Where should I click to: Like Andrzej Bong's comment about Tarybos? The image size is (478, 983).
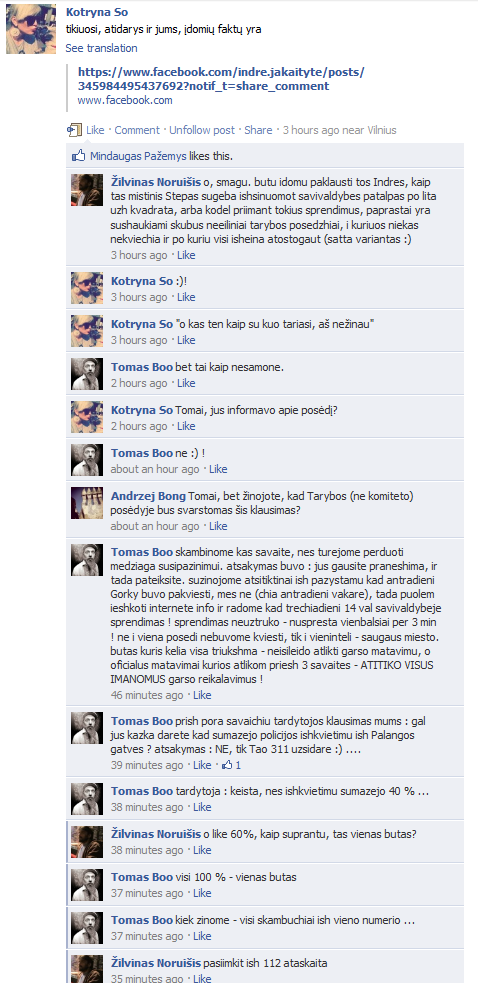218,526
